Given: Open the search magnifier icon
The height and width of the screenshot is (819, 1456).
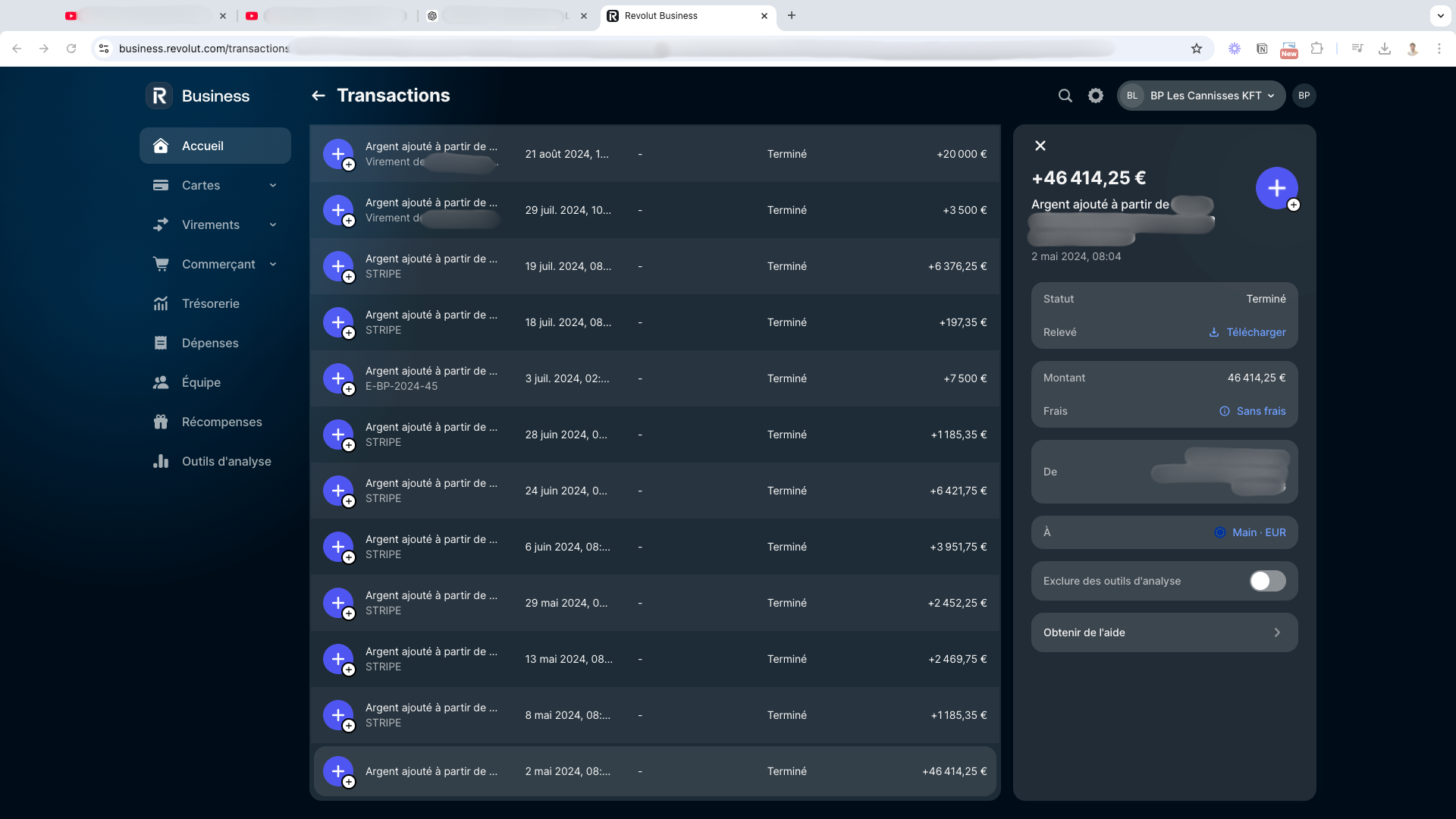Looking at the screenshot, I should click(1065, 96).
